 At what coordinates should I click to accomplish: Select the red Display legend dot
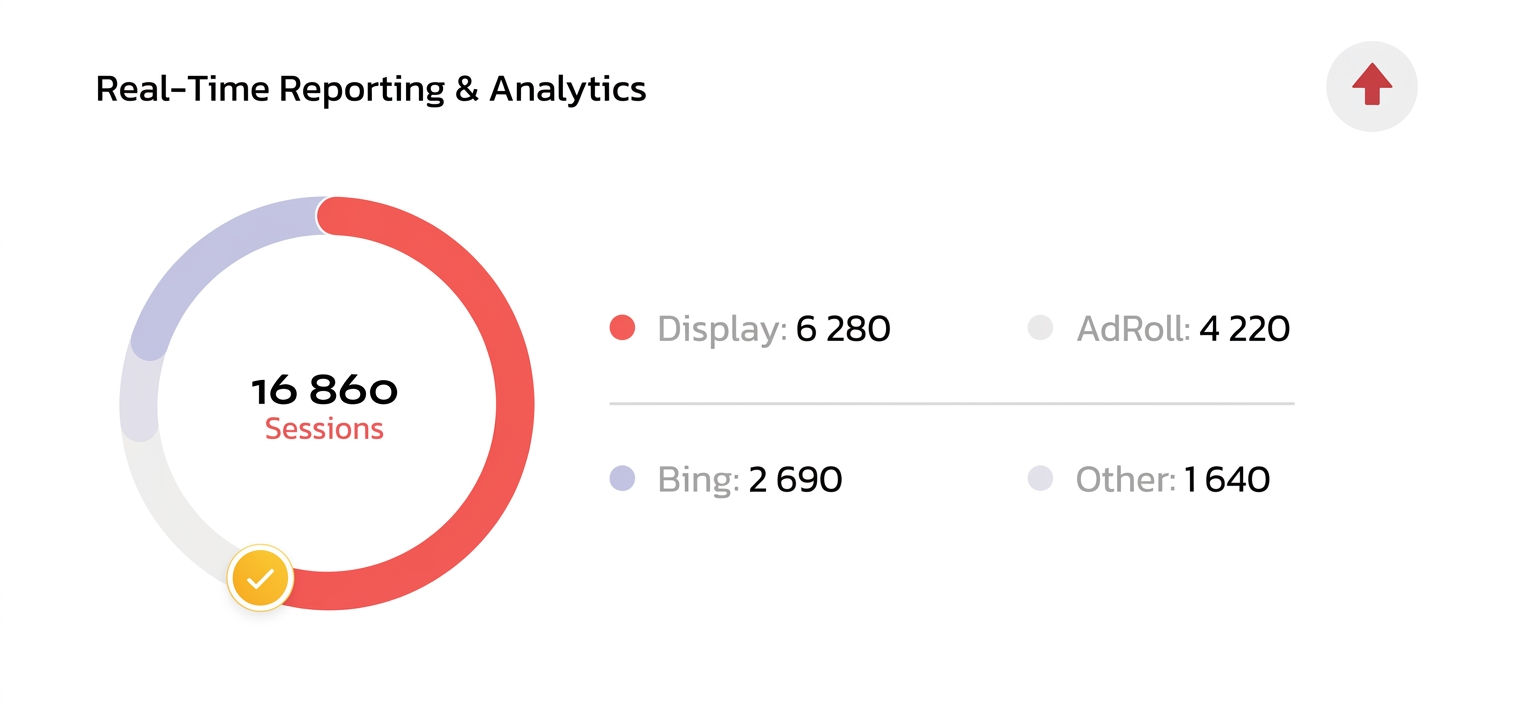622,328
